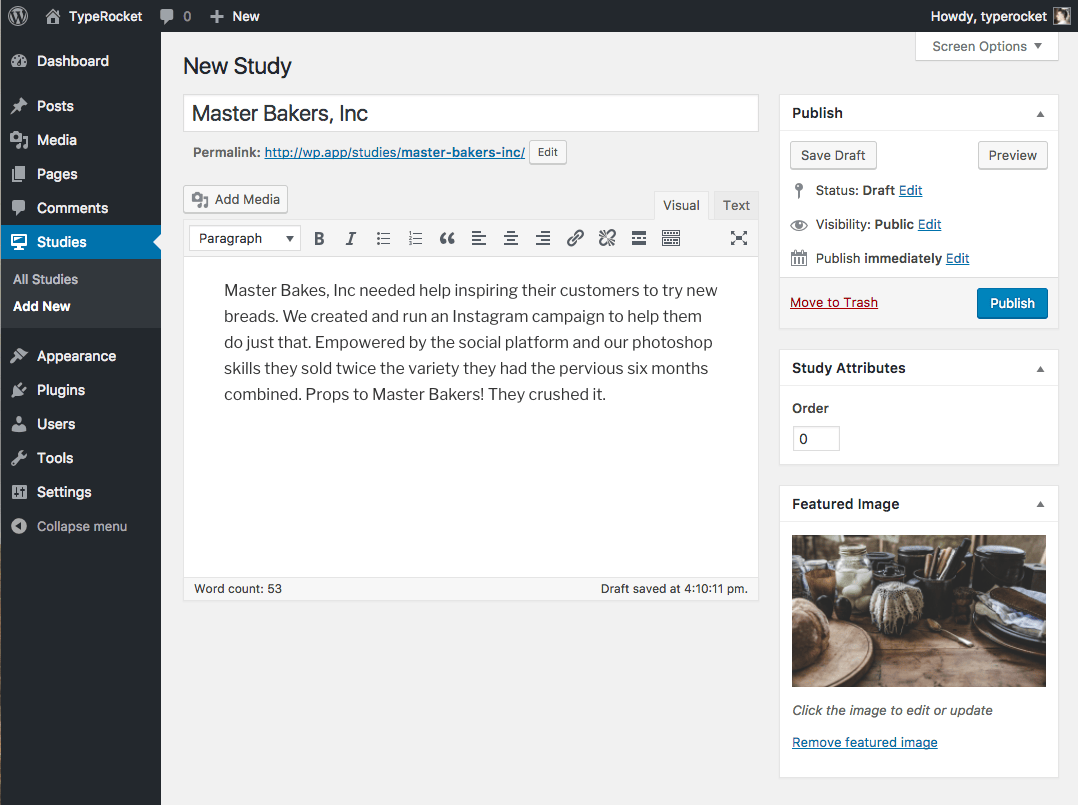Collapse the Publish metabox
Screen dimensions: 1078x805
tap(1040, 113)
